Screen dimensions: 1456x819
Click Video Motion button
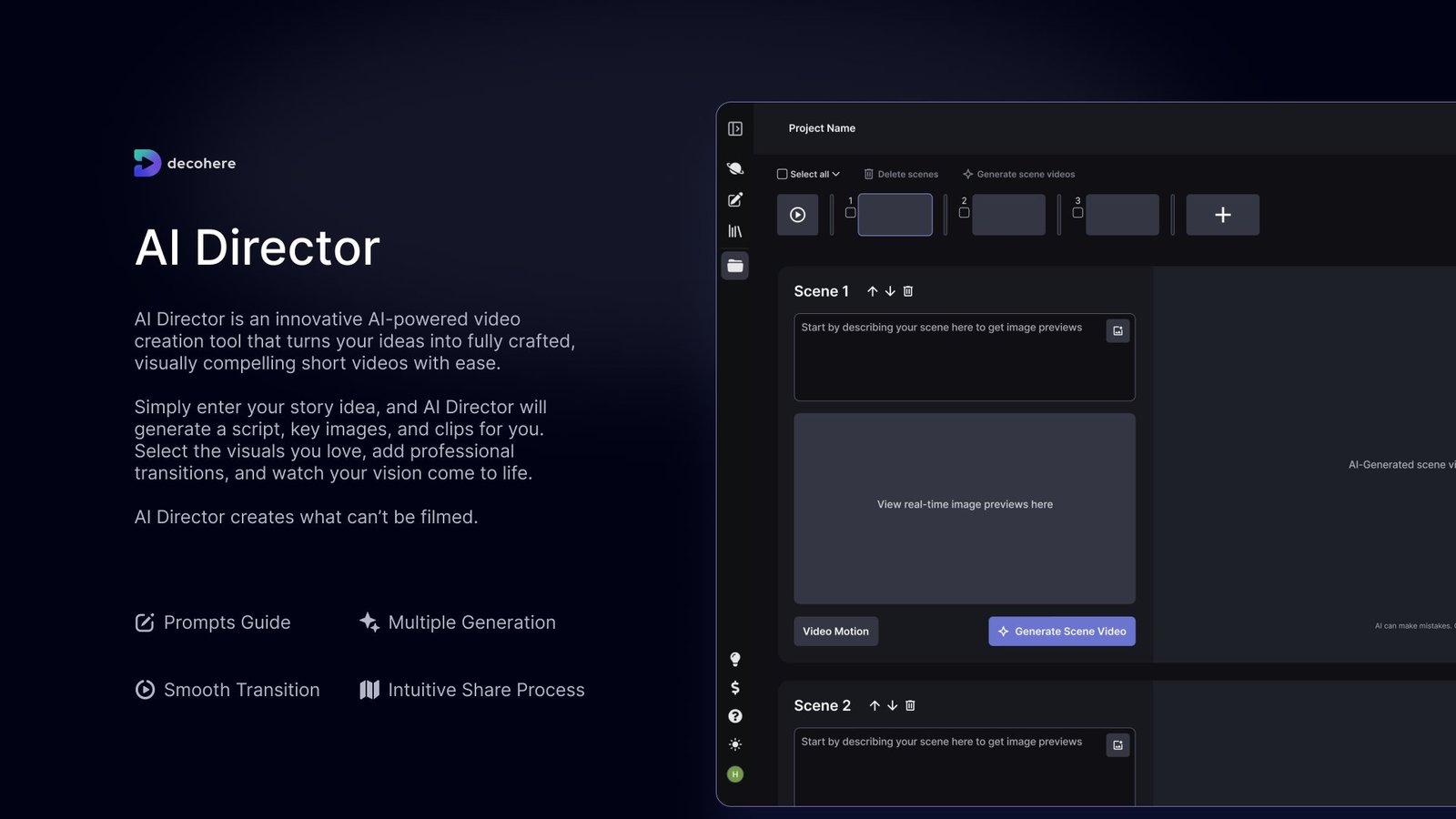[836, 632]
